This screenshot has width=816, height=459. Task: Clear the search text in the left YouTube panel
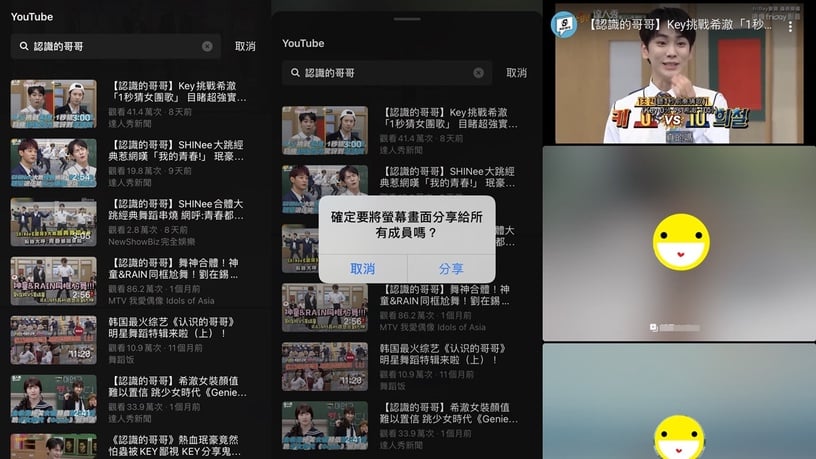[x=207, y=46]
